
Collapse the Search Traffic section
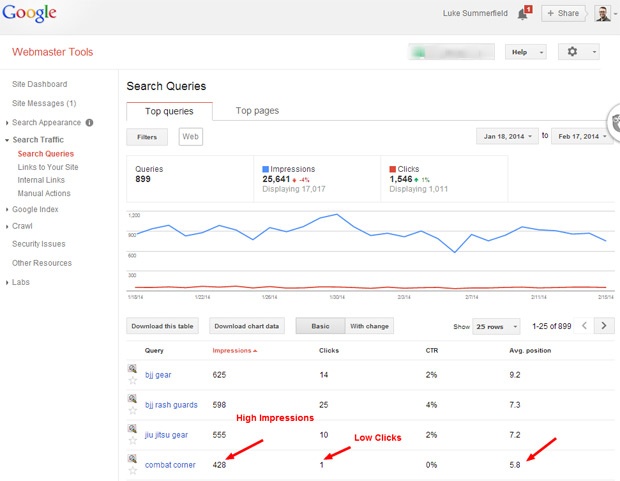(x=7, y=140)
